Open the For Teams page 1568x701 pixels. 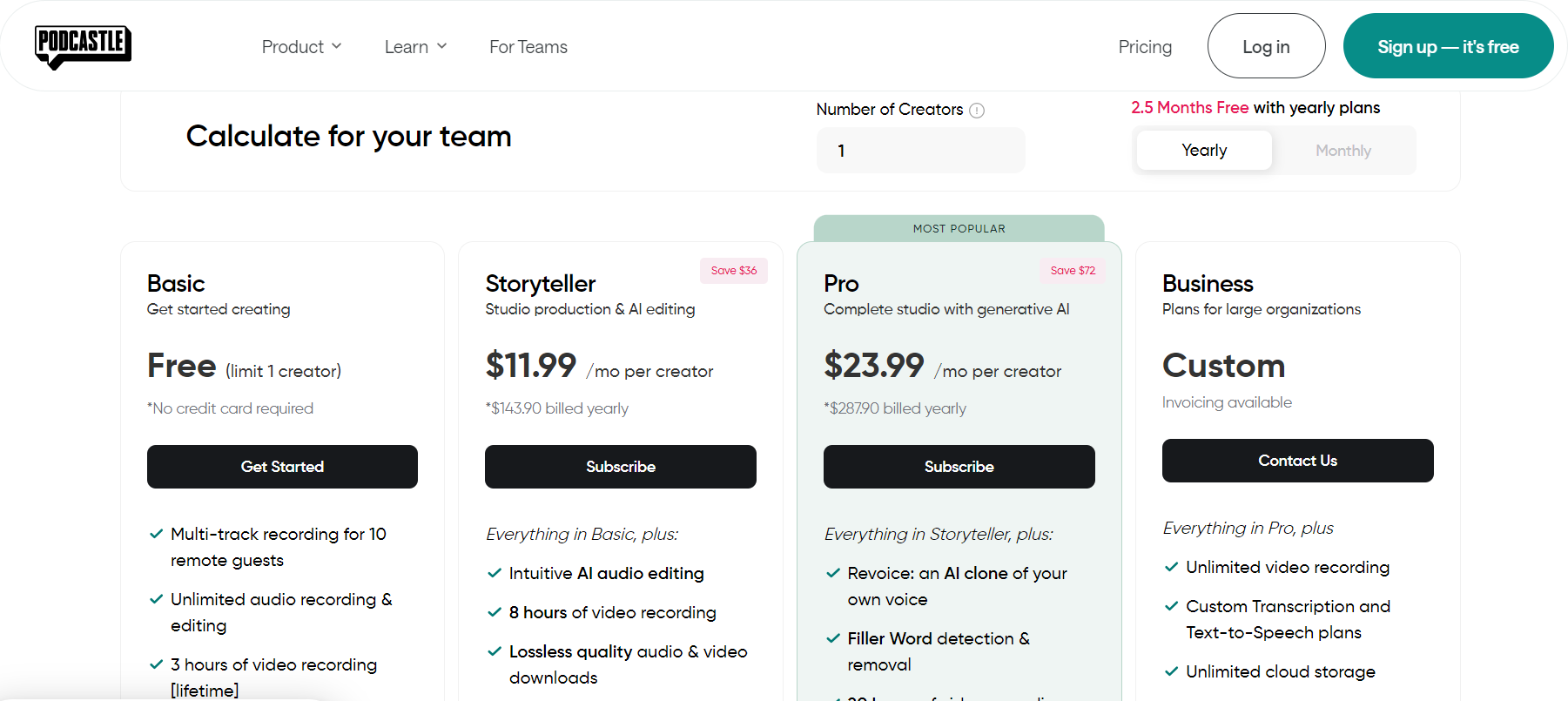[x=528, y=47]
